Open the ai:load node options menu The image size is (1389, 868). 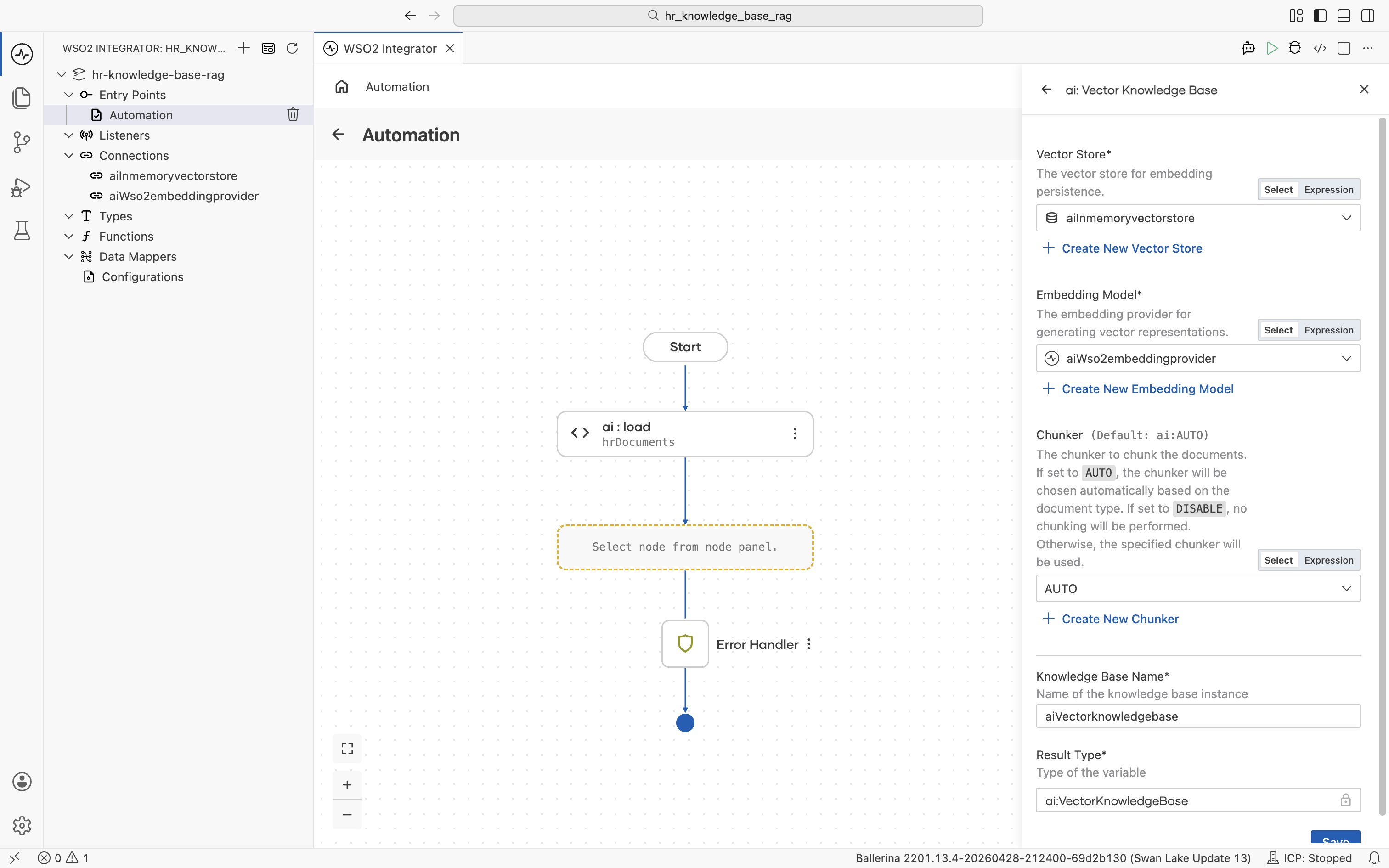[x=795, y=434]
